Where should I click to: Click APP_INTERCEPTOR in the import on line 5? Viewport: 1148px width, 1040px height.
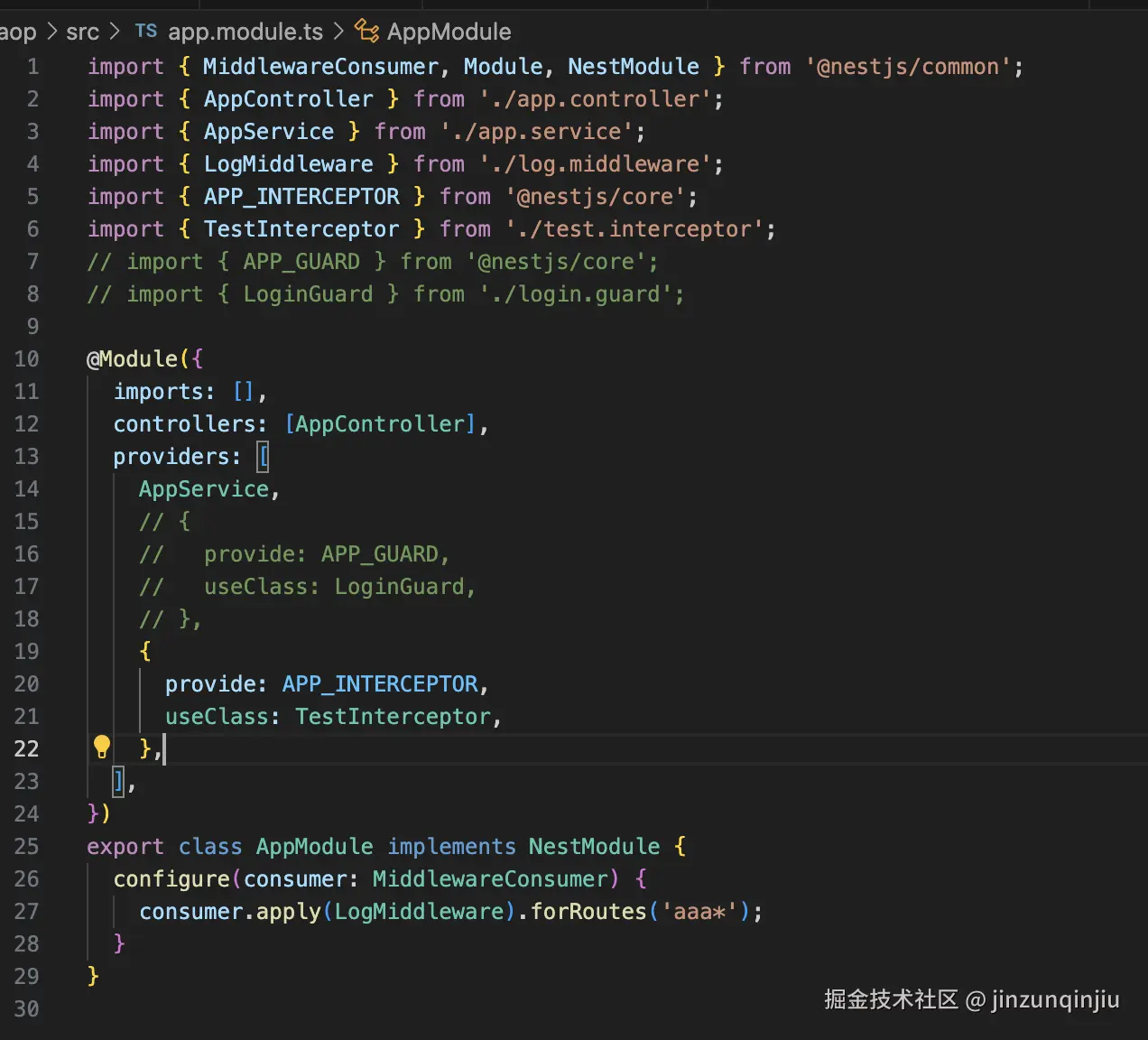pyautogui.click(x=301, y=196)
